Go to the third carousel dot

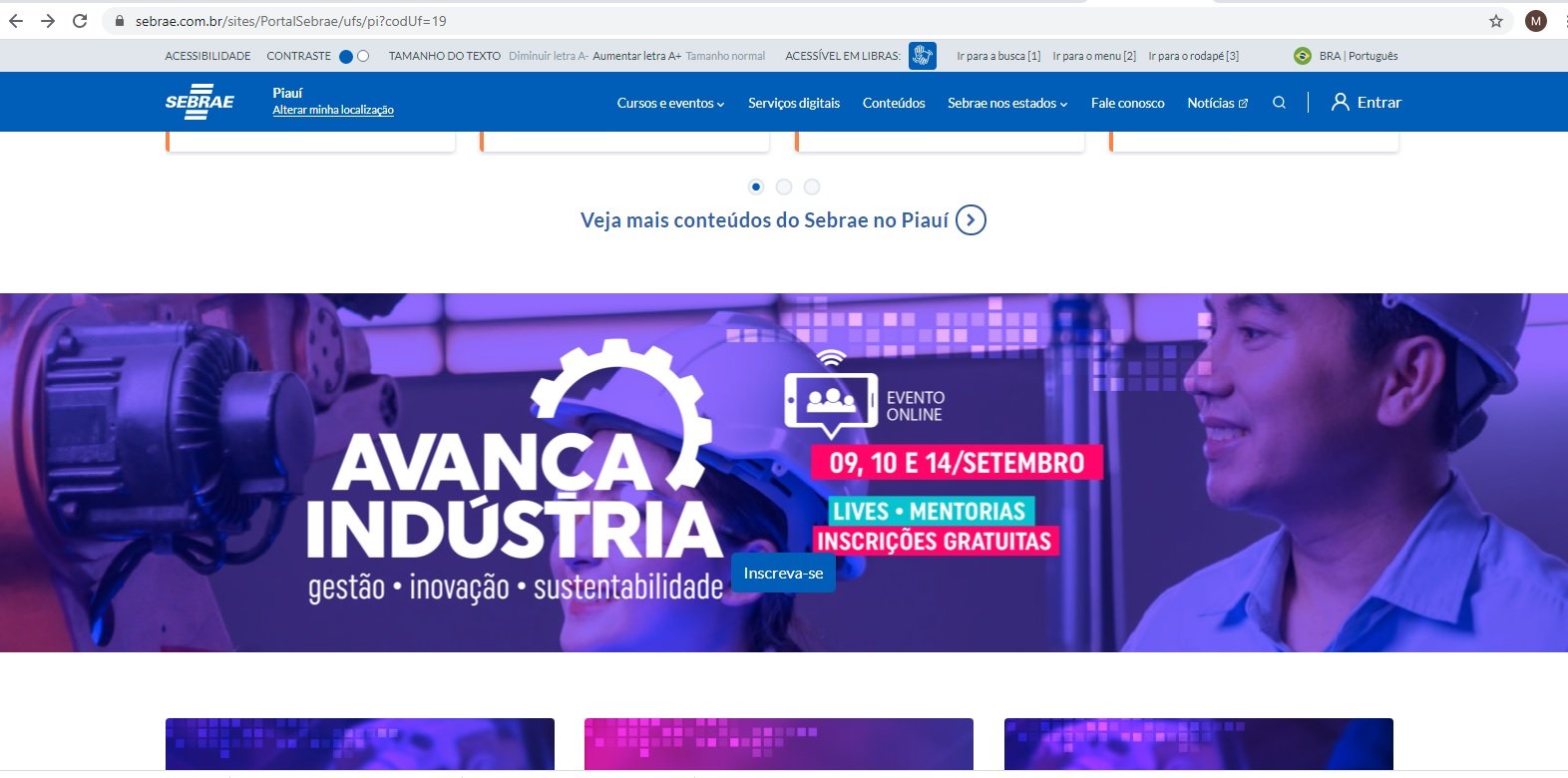[812, 187]
